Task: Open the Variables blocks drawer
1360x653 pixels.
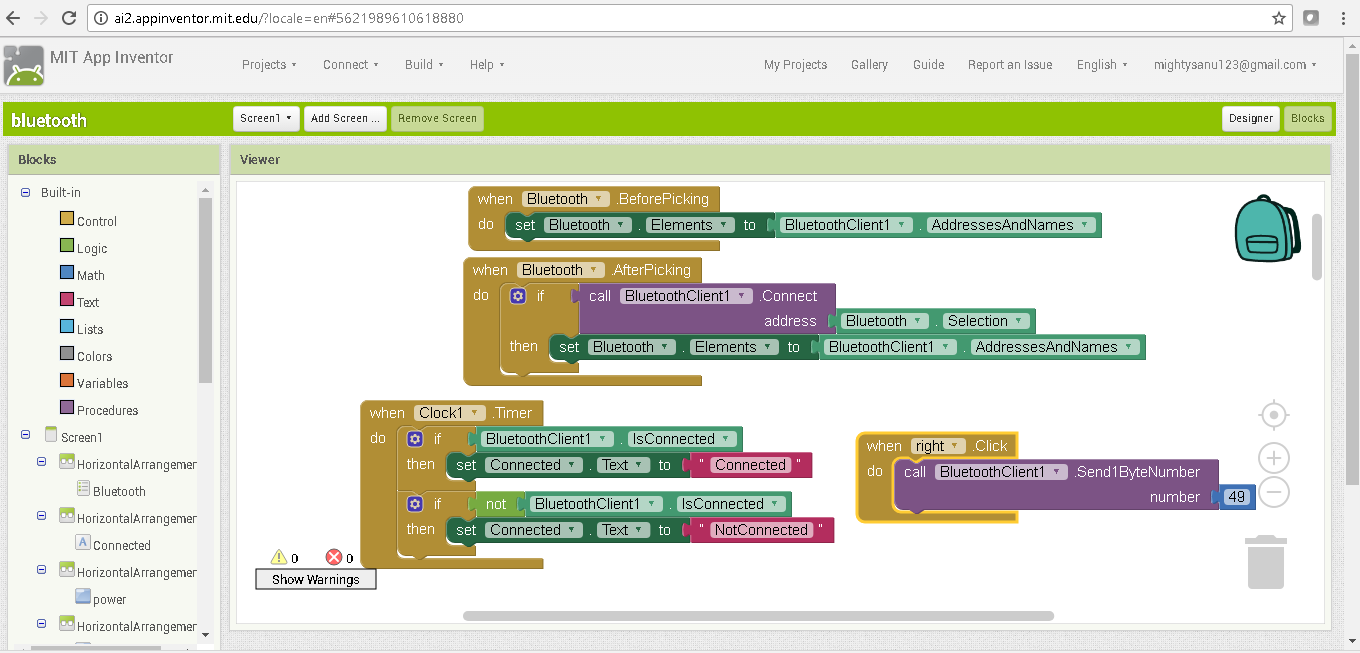Action: (94, 383)
